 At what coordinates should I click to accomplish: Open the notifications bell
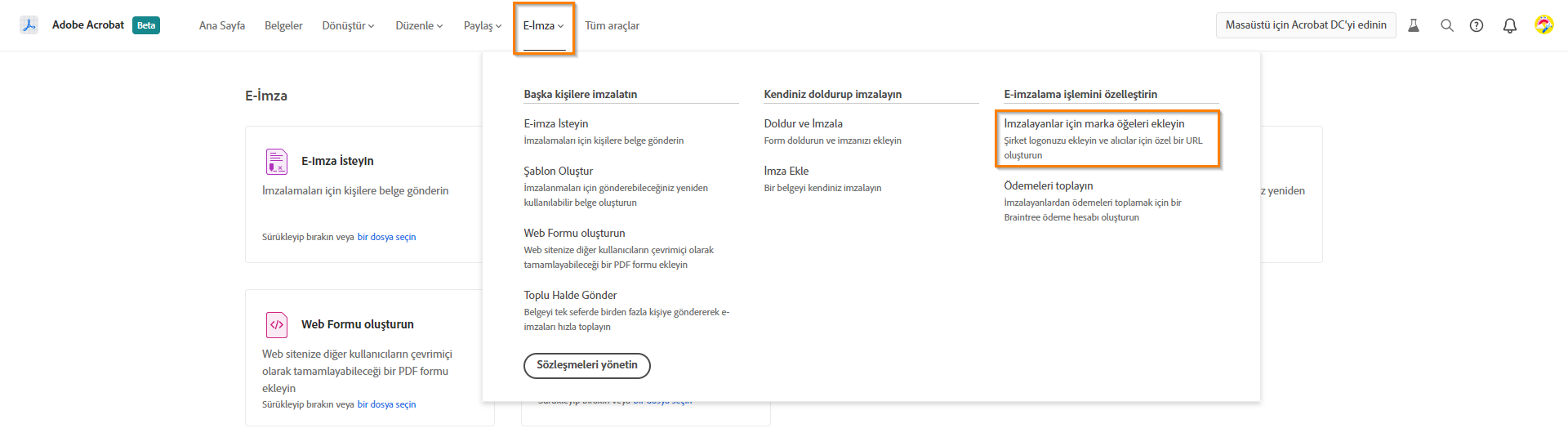(x=1510, y=25)
